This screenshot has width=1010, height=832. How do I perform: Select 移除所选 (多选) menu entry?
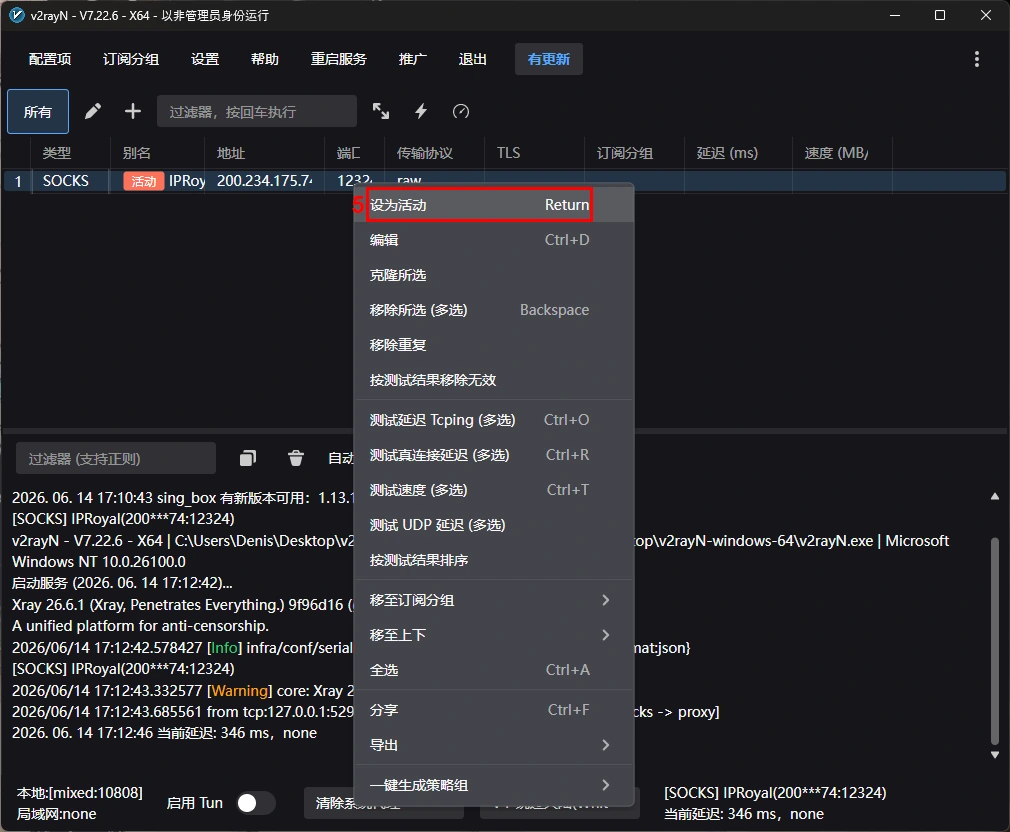click(493, 310)
